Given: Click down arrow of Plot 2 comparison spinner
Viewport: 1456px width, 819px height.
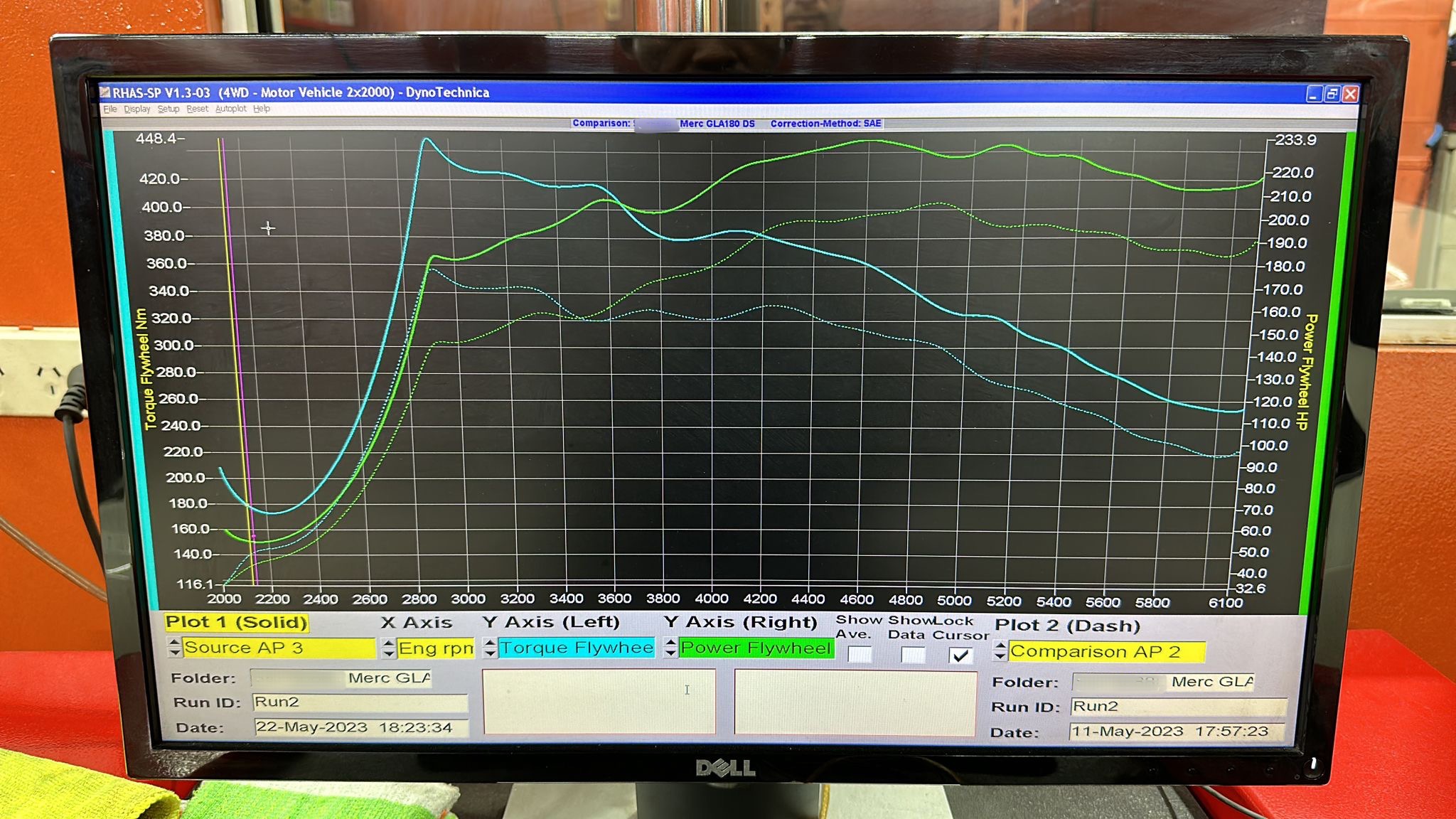Looking at the screenshot, I should coord(1000,656).
